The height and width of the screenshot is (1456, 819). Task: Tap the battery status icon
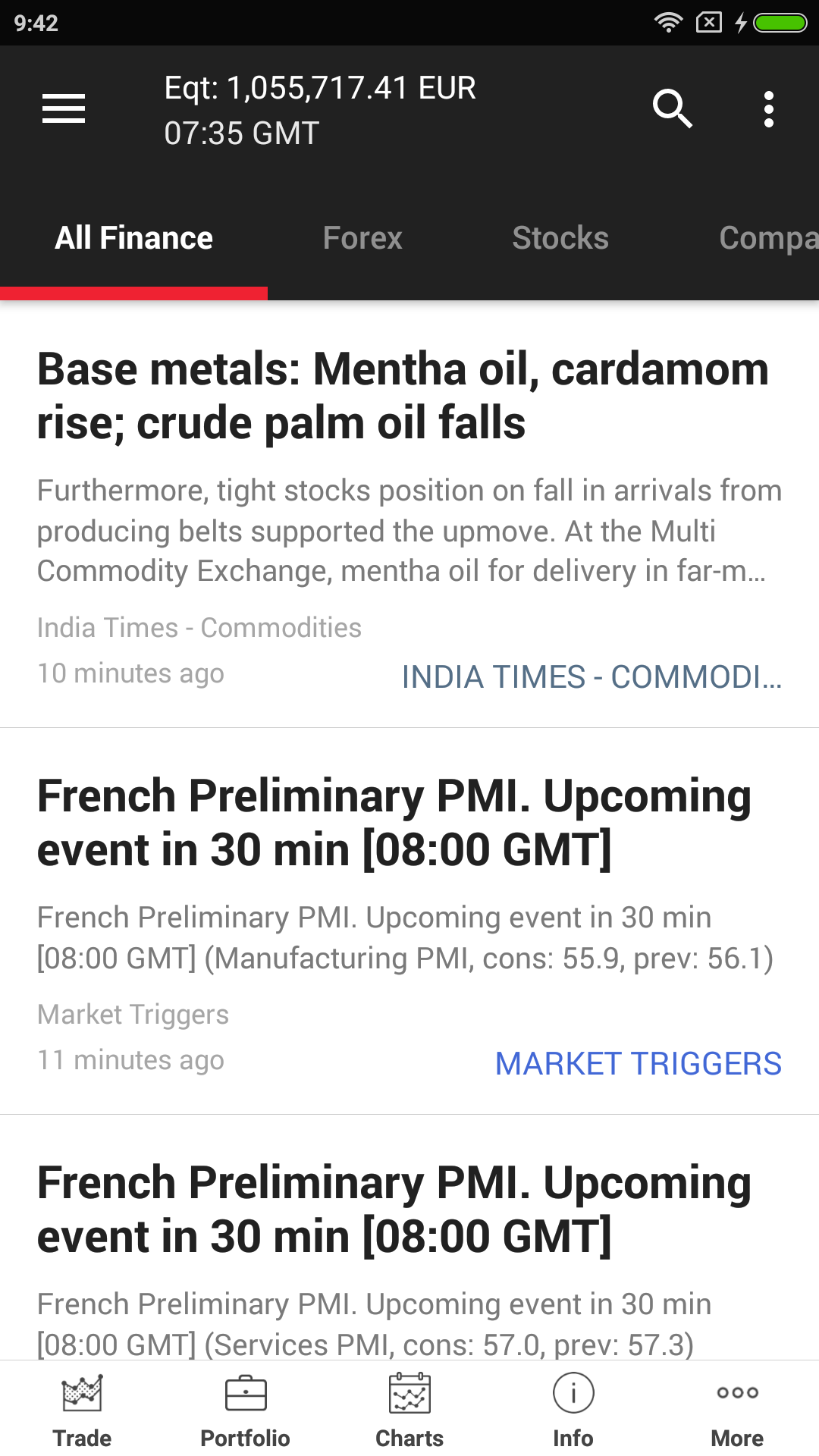(x=780, y=23)
